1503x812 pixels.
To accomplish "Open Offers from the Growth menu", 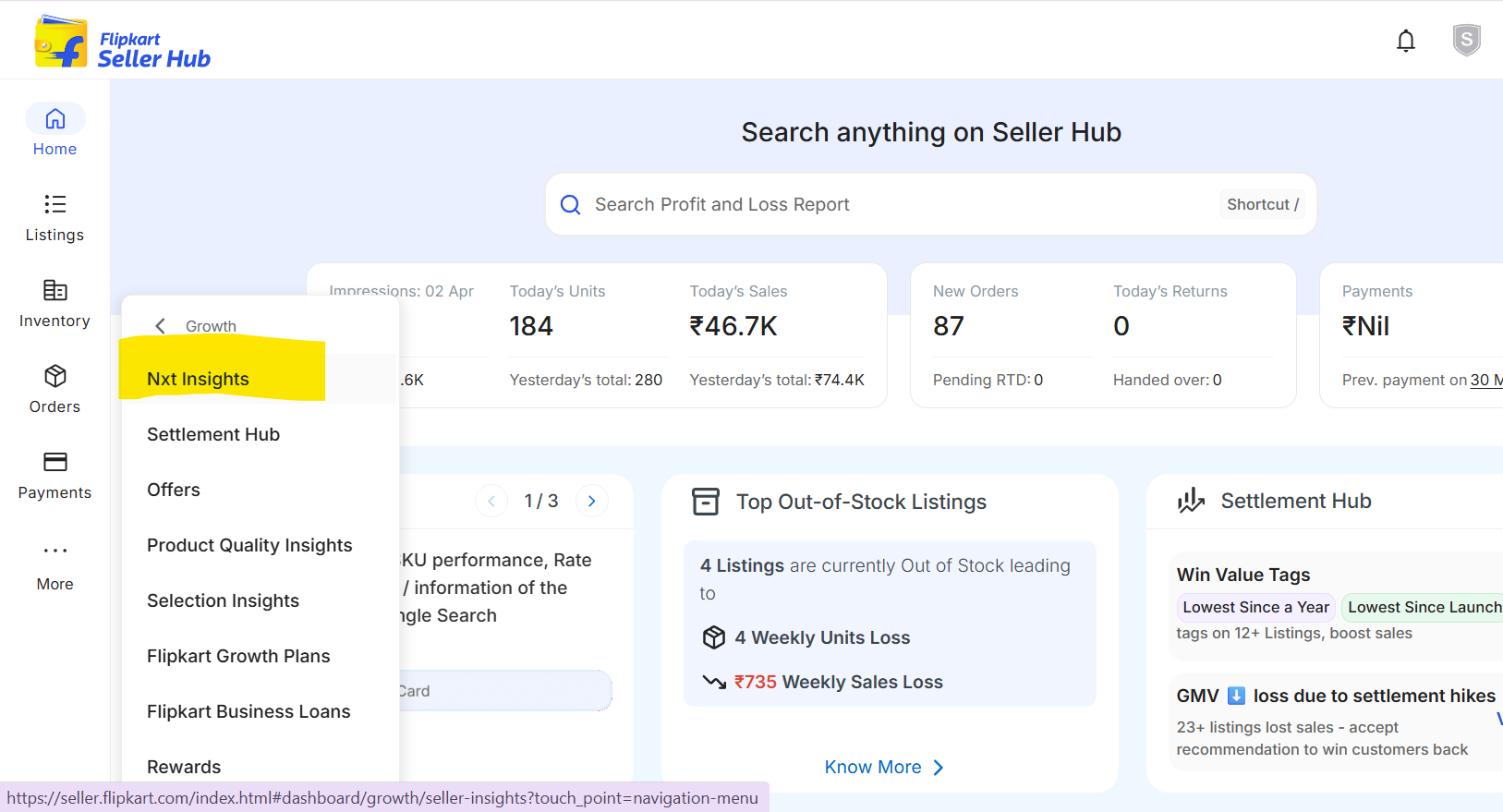I will click(174, 490).
